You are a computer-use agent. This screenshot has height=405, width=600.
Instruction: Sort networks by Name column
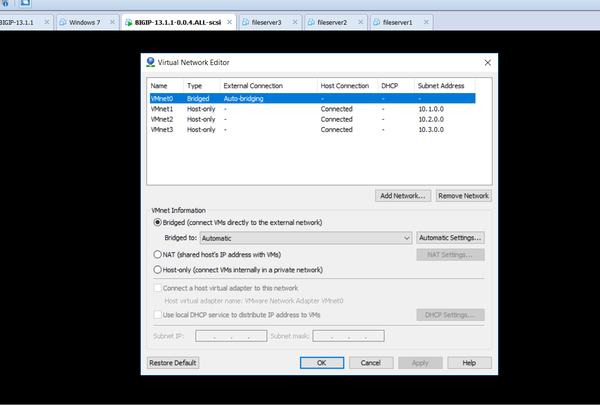pos(165,86)
